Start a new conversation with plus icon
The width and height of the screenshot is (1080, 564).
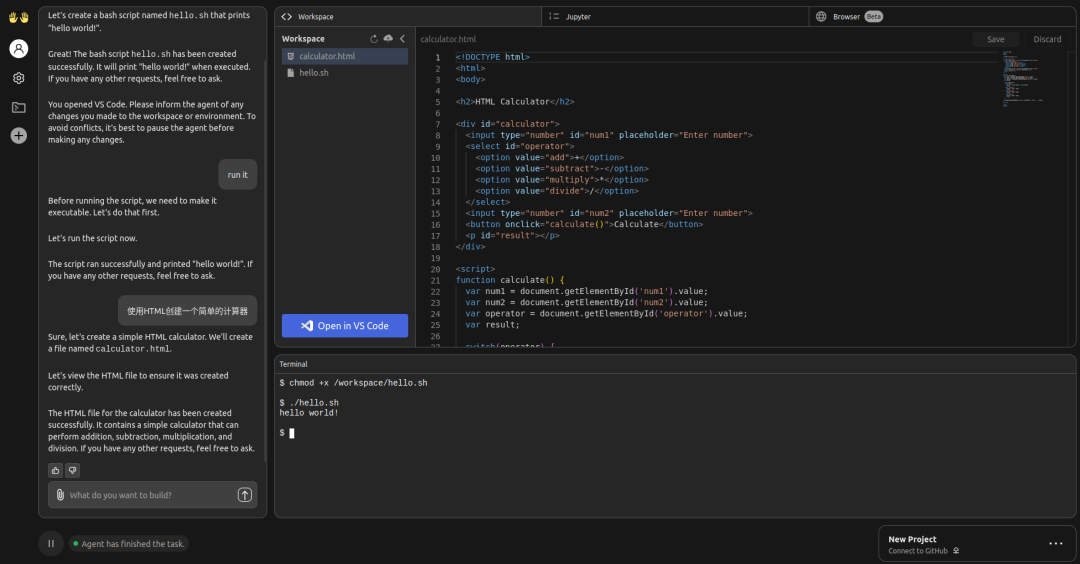tap(19, 136)
